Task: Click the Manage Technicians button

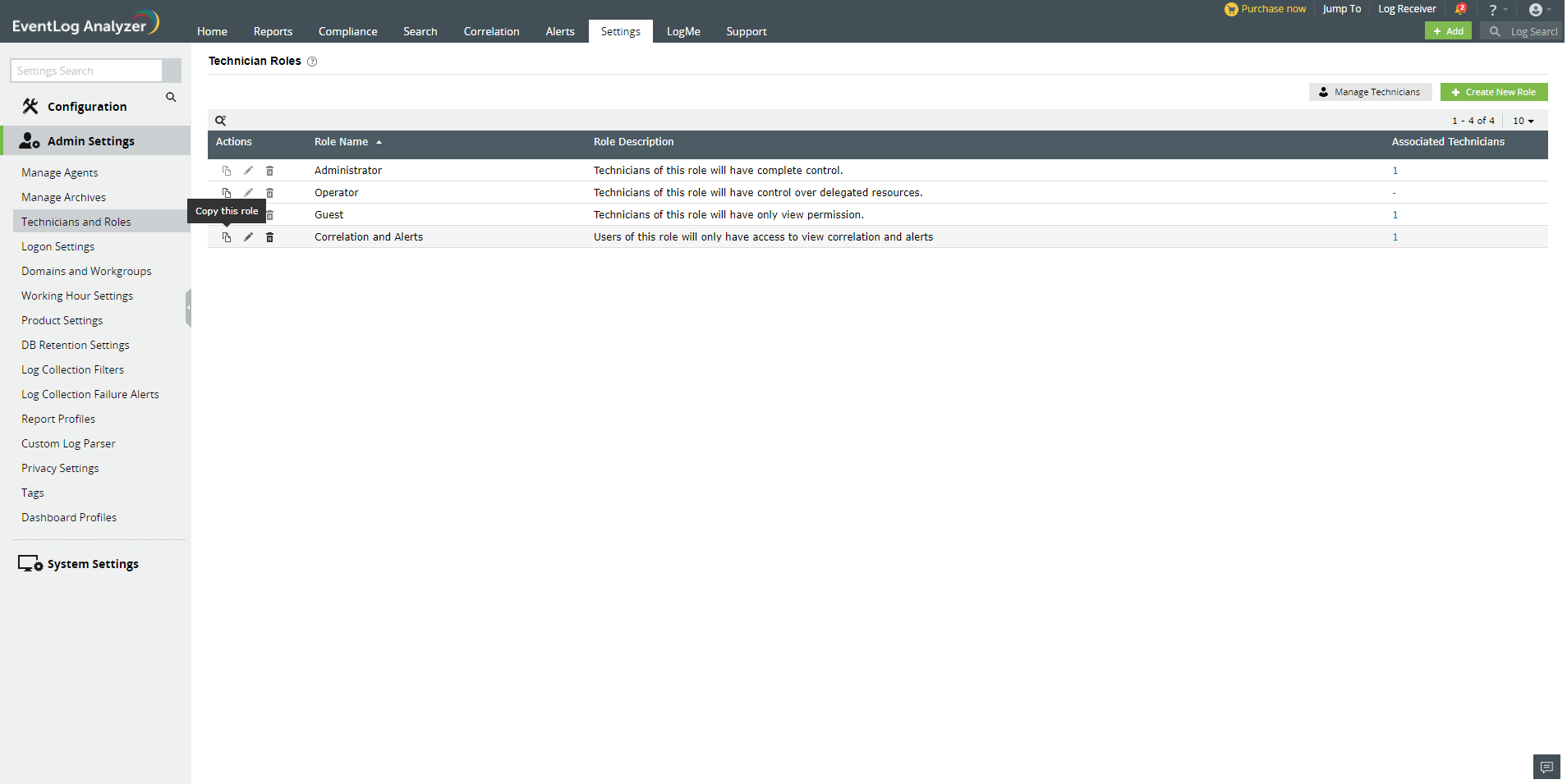Action: coord(1370,92)
